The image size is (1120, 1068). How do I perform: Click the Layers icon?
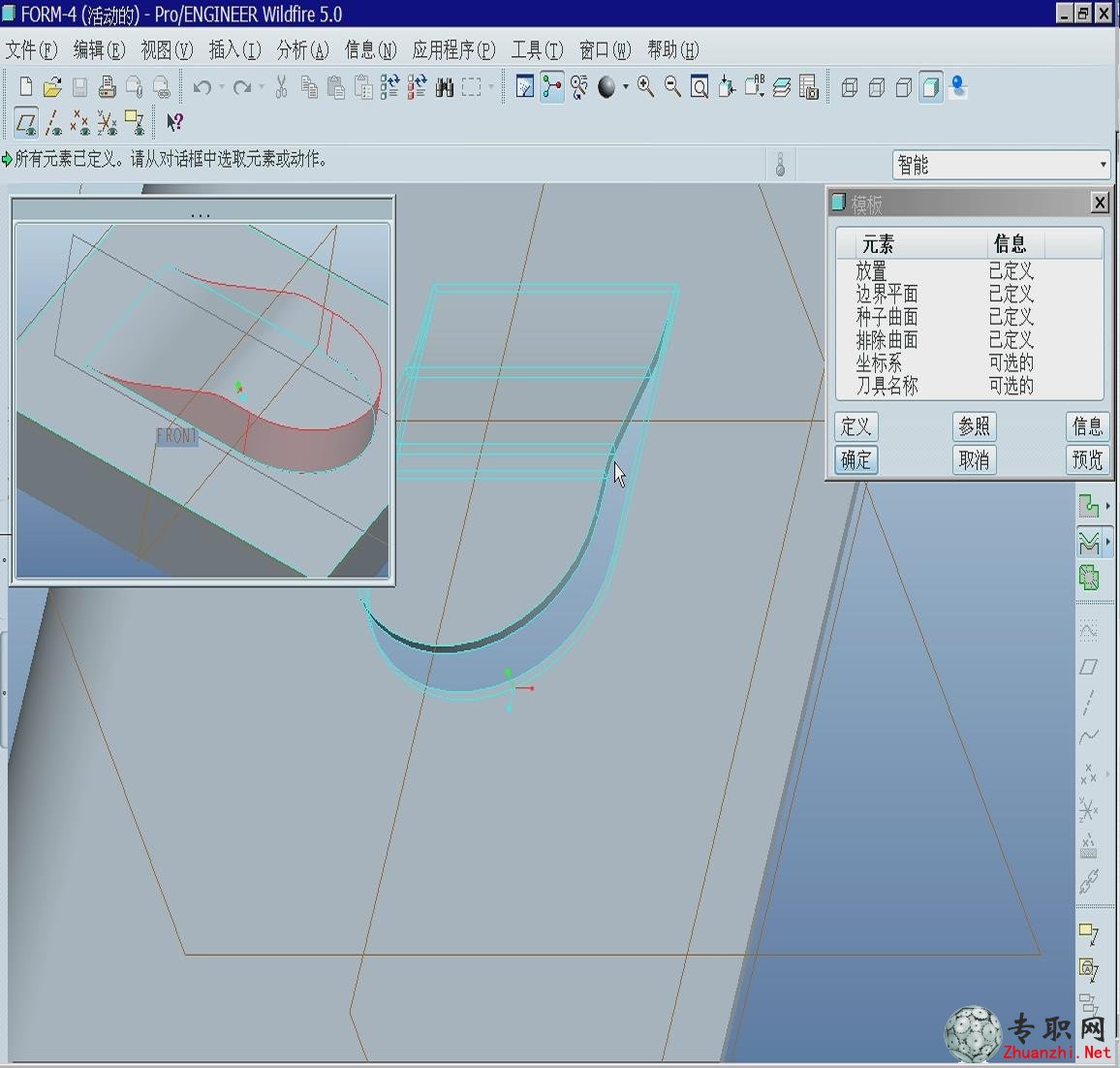click(782, 87)
